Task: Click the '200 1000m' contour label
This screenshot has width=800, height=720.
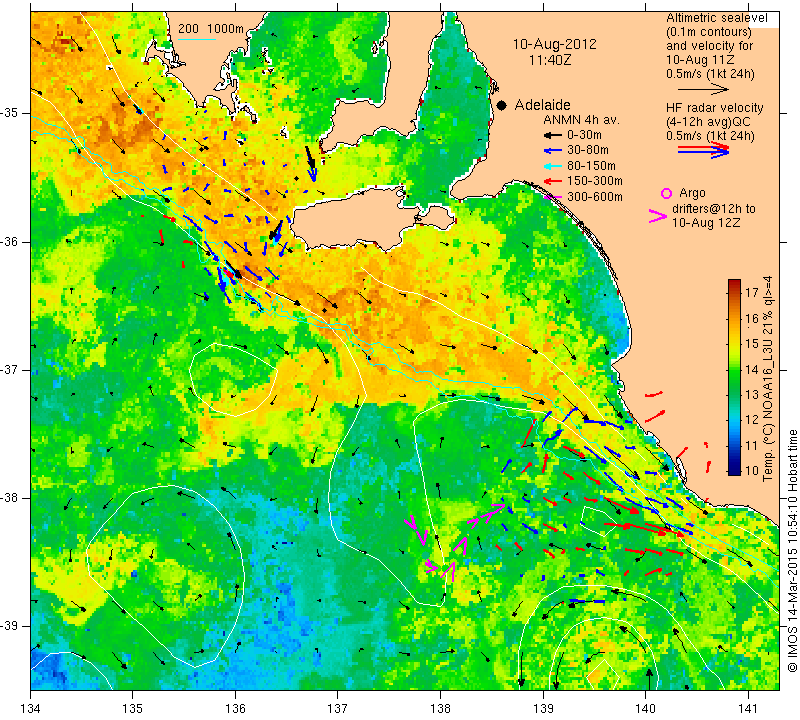Action: [x=211, y=29]
